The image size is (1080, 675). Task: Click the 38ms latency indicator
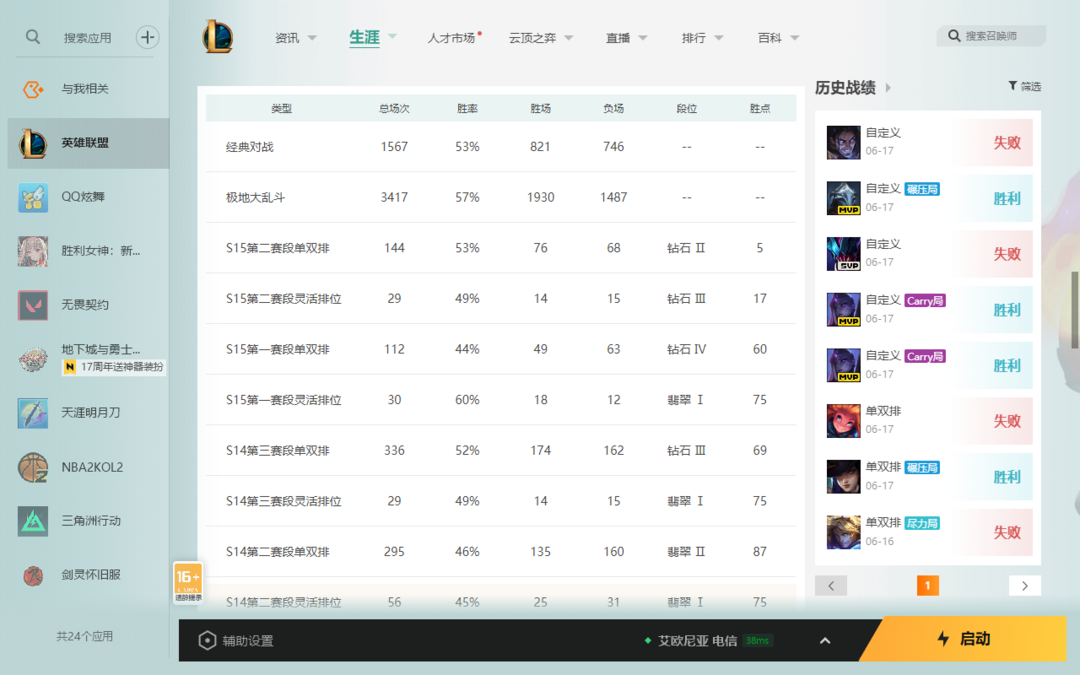(x=757, y=641)
